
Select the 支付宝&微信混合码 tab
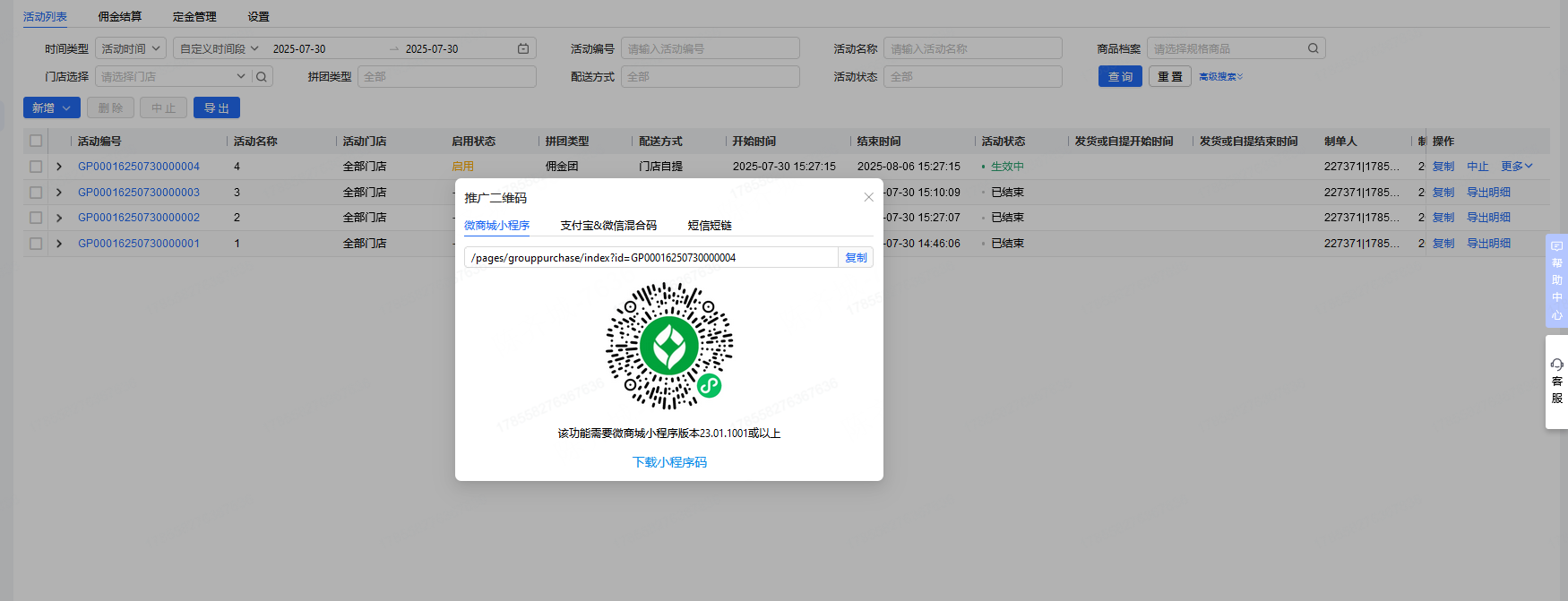point(608,226)
